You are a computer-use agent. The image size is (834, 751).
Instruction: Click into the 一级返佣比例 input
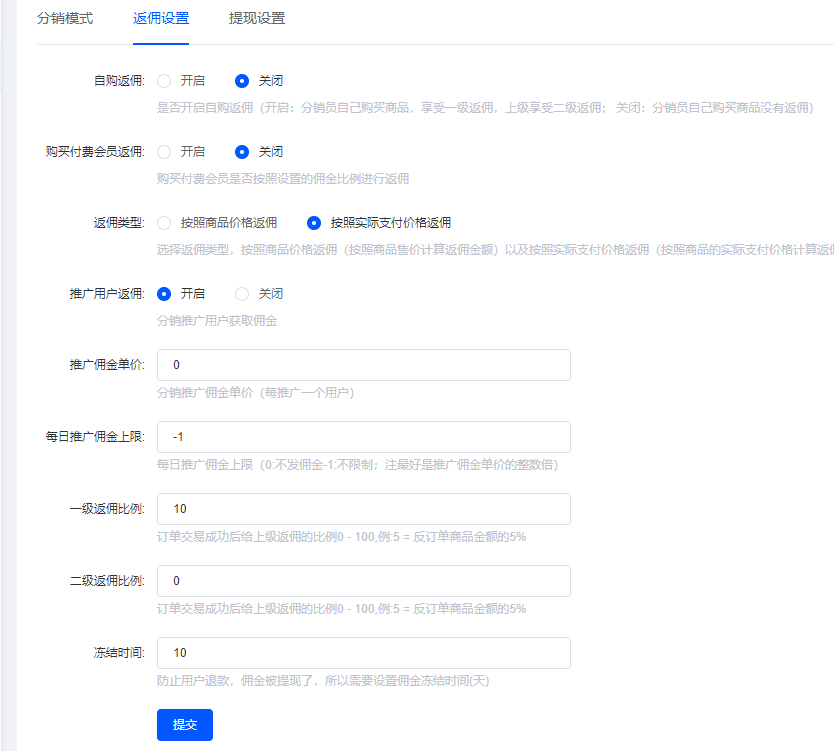[364, 509]
